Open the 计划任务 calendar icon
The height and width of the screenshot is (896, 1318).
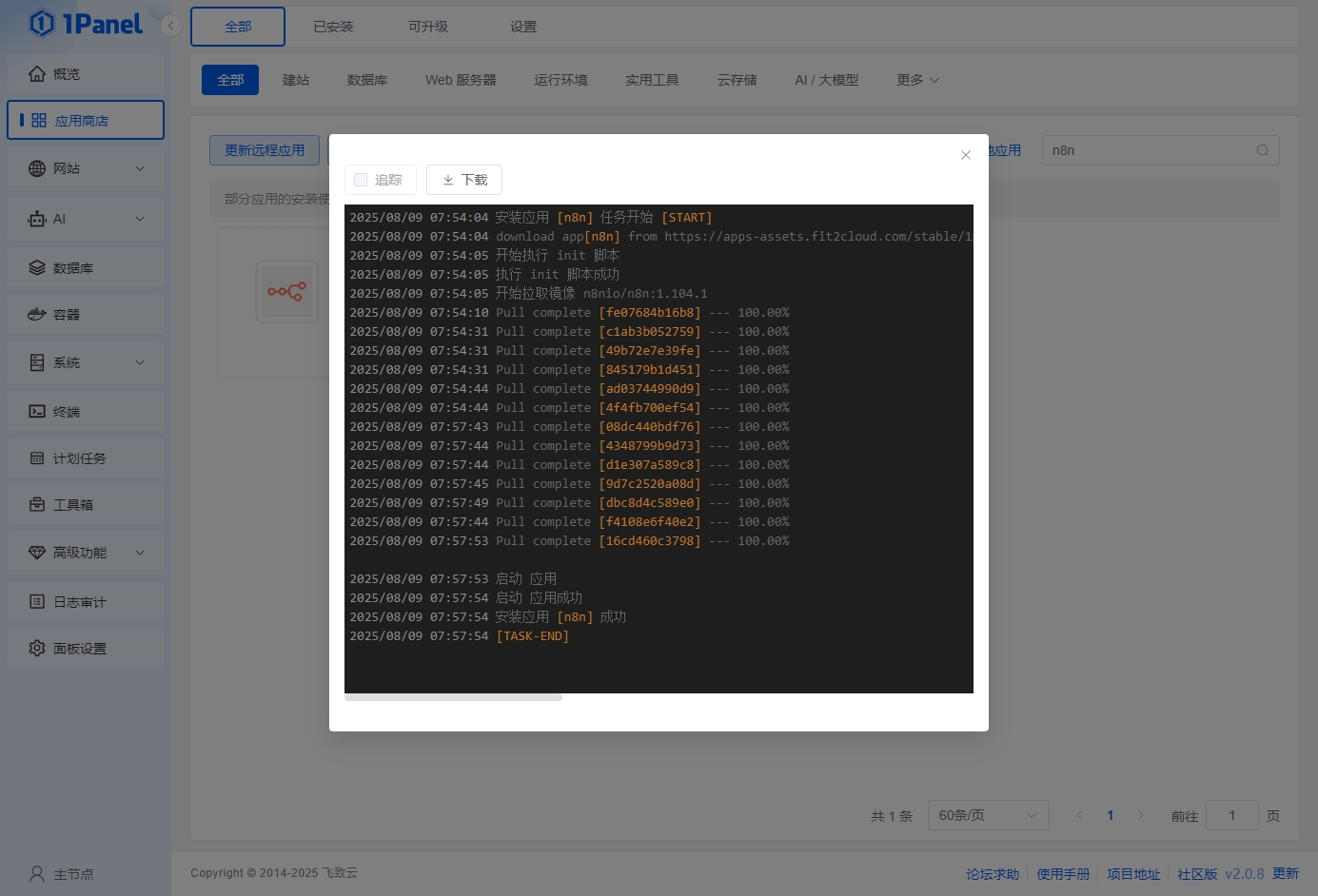click(x=37, y=458)
